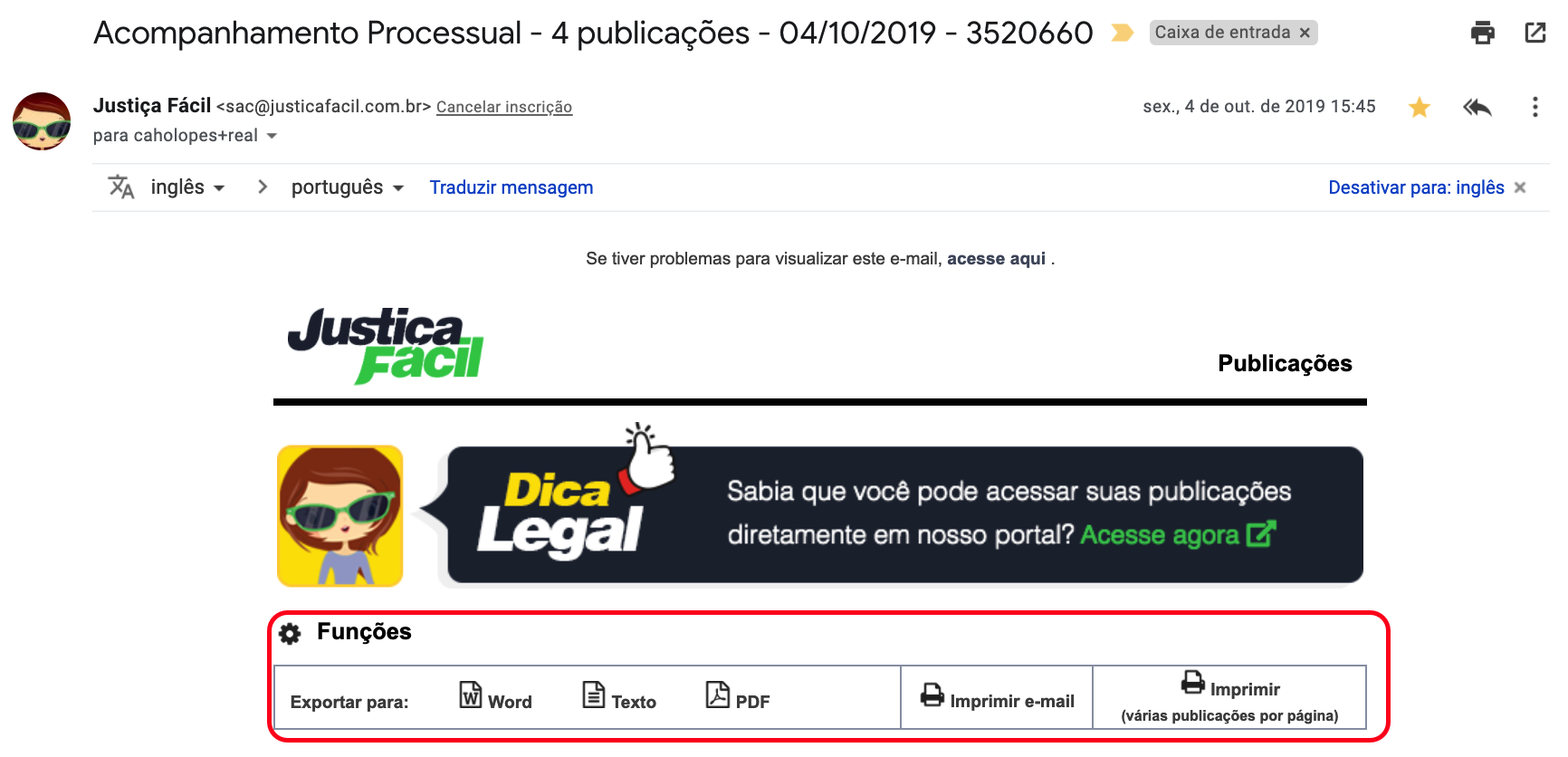Remove the Caixa de entrada label
The width and height of the screenshot is (1568, 757).
tap(1305, 33)
